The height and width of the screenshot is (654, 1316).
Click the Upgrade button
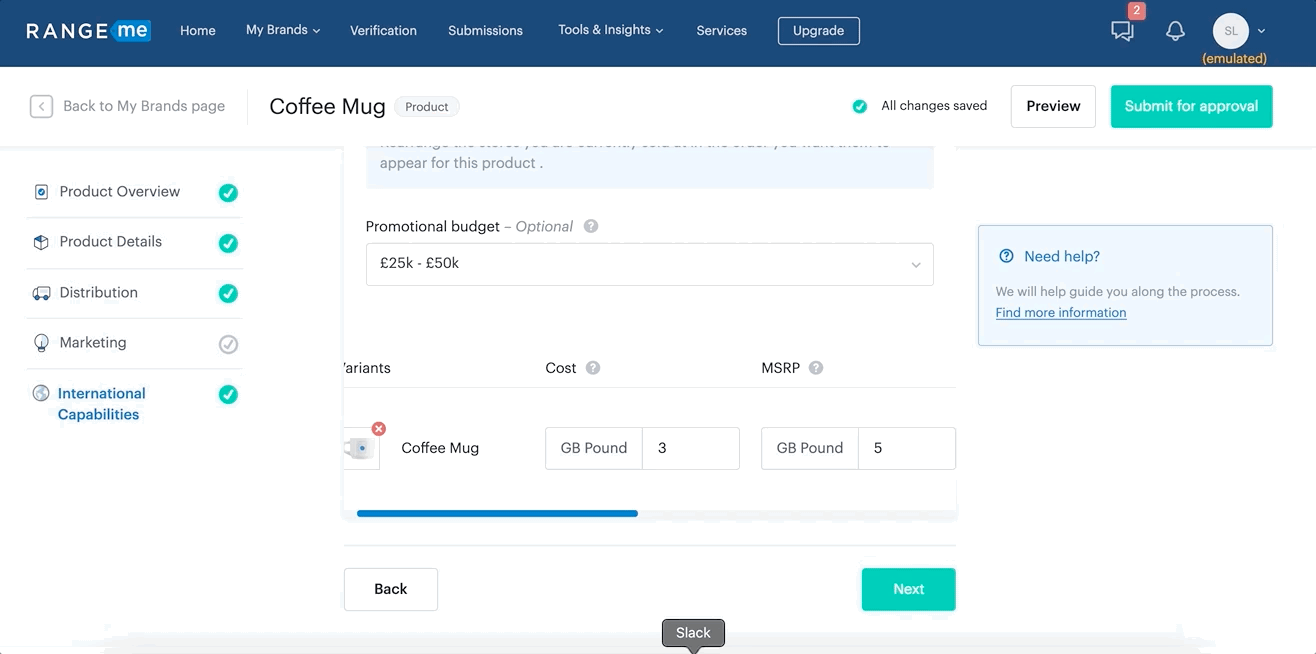819,31
